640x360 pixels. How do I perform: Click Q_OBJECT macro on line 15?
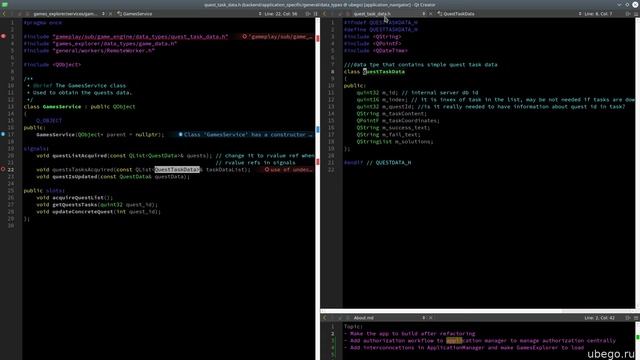point(49,120)
